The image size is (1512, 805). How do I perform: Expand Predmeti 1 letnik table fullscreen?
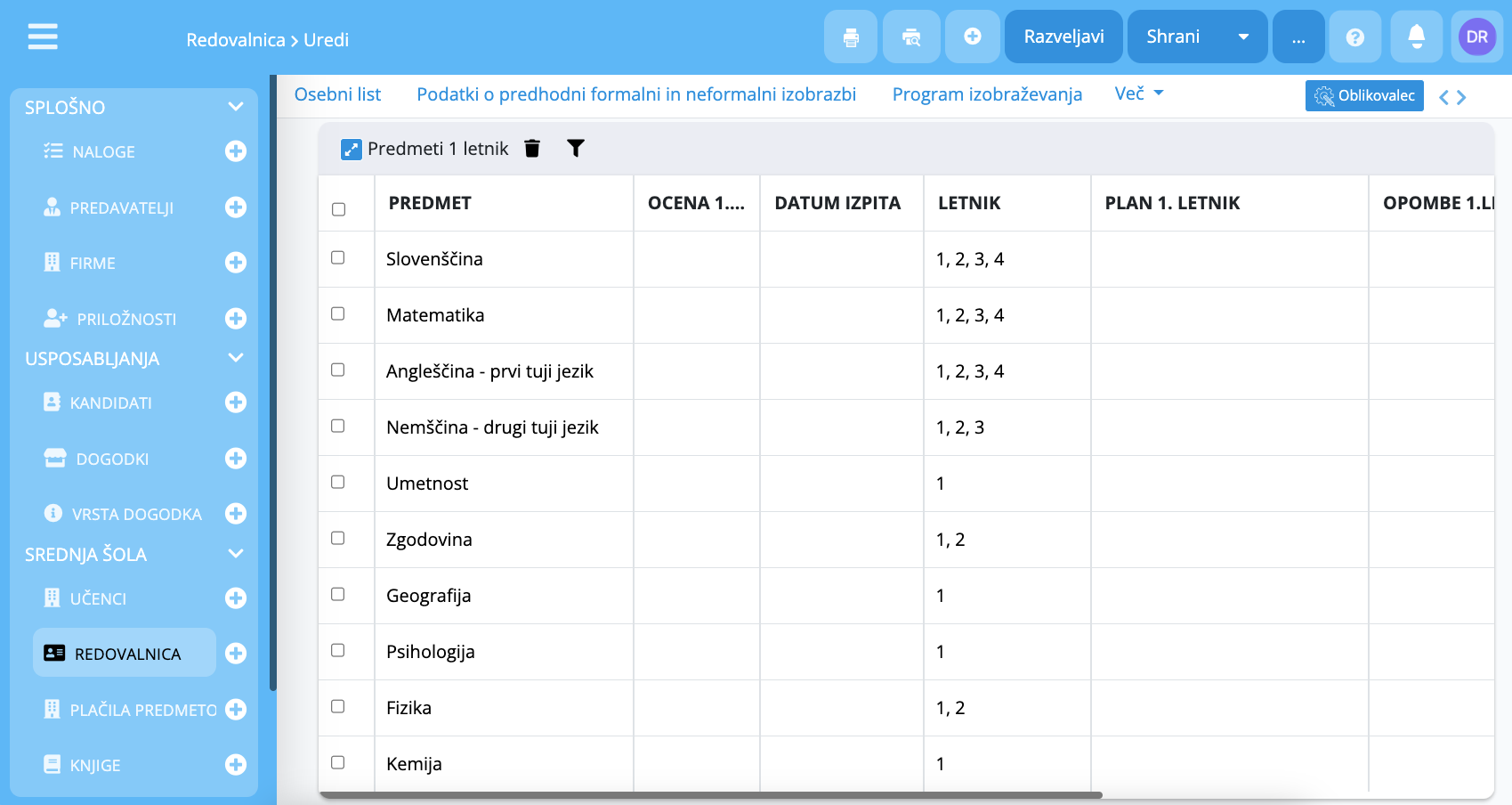tap(351, 150)
